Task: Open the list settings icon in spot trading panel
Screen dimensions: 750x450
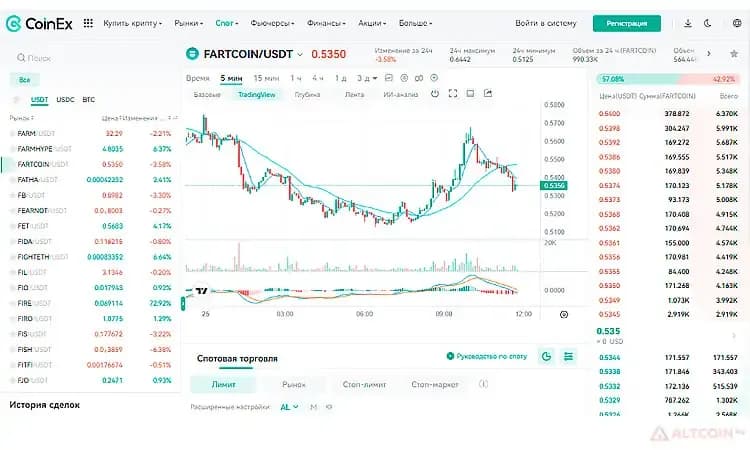Action: (x=568, y=356)
